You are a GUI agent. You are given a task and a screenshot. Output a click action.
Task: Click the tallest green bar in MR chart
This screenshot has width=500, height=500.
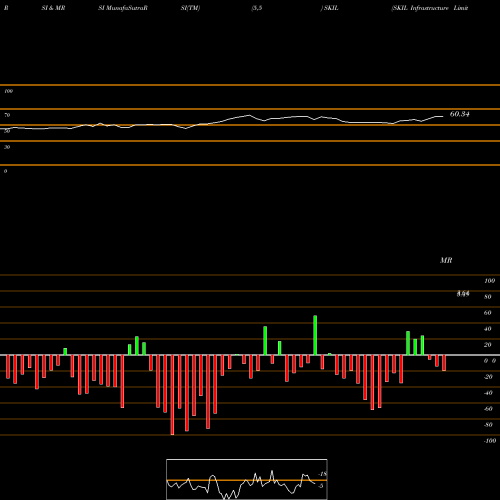[315, 335]
